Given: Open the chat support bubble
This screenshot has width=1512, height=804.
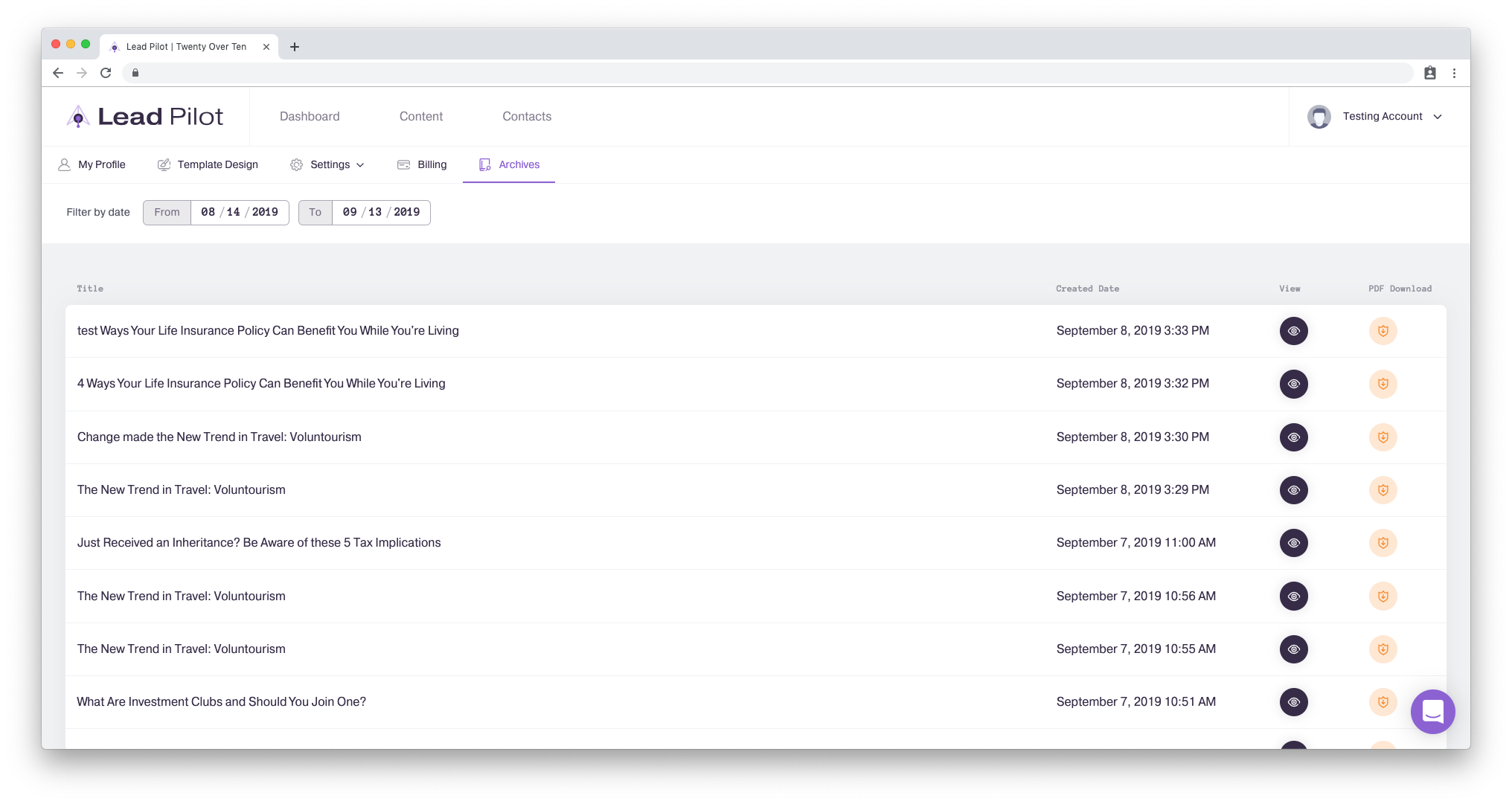Looking at the screenshot, I should point(1432,712).
